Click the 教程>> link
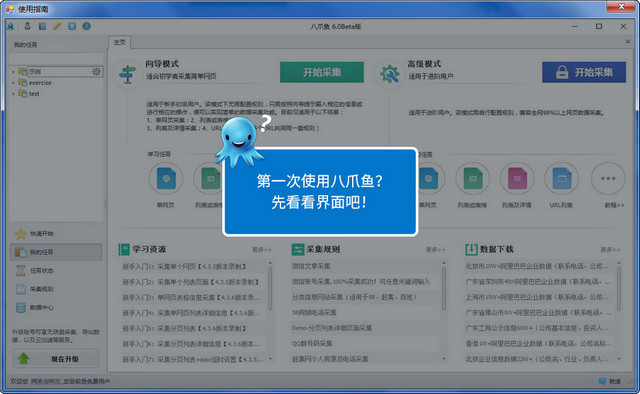This screenshot has height=394, width=640. tap(614, 205)
